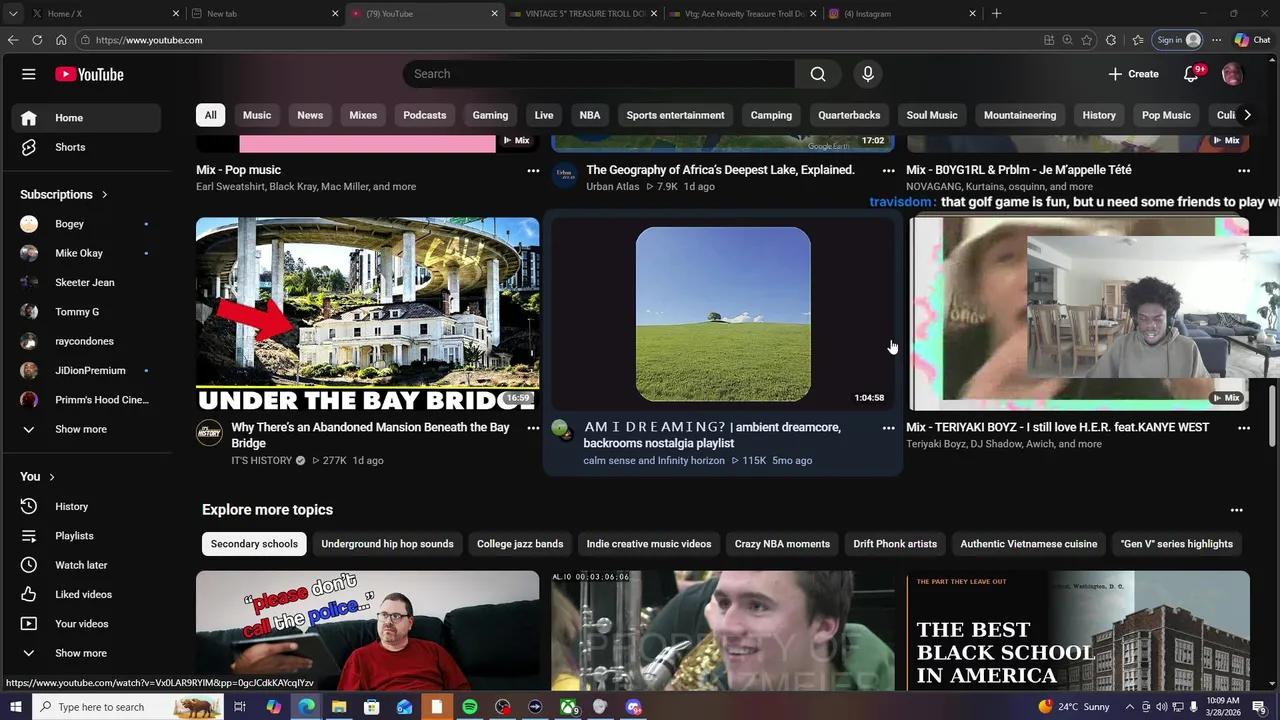Select Underground hip hop sounds chip
Viewport: 1280px width, 720px height.
[387, 544]
